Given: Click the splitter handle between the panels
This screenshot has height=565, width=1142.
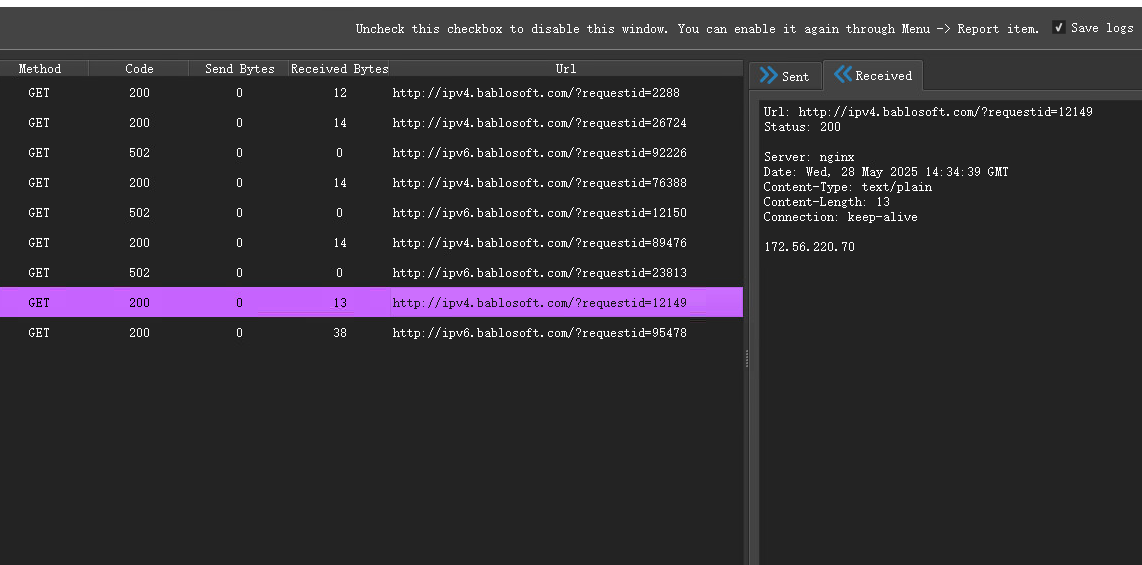Looking at the screenshot, I should 747,359.
